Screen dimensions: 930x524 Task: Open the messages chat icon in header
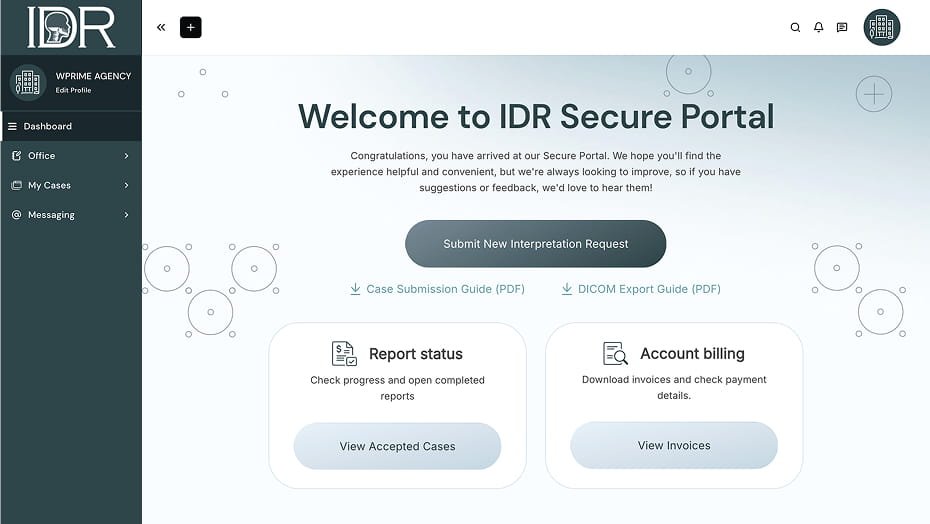click(842, 27)
